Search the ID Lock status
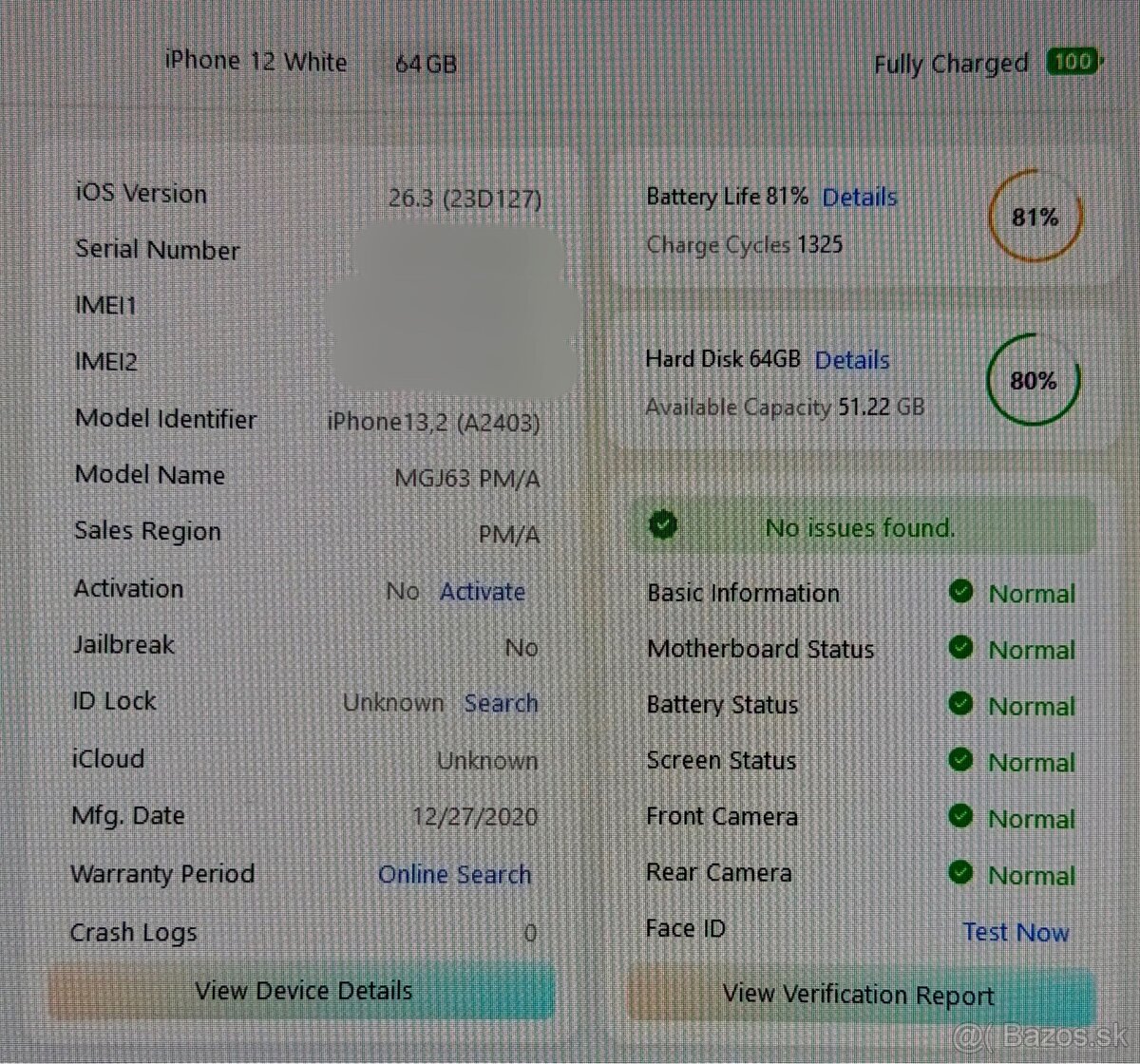Screen dimensions: 1140x1064 point(501,703)
